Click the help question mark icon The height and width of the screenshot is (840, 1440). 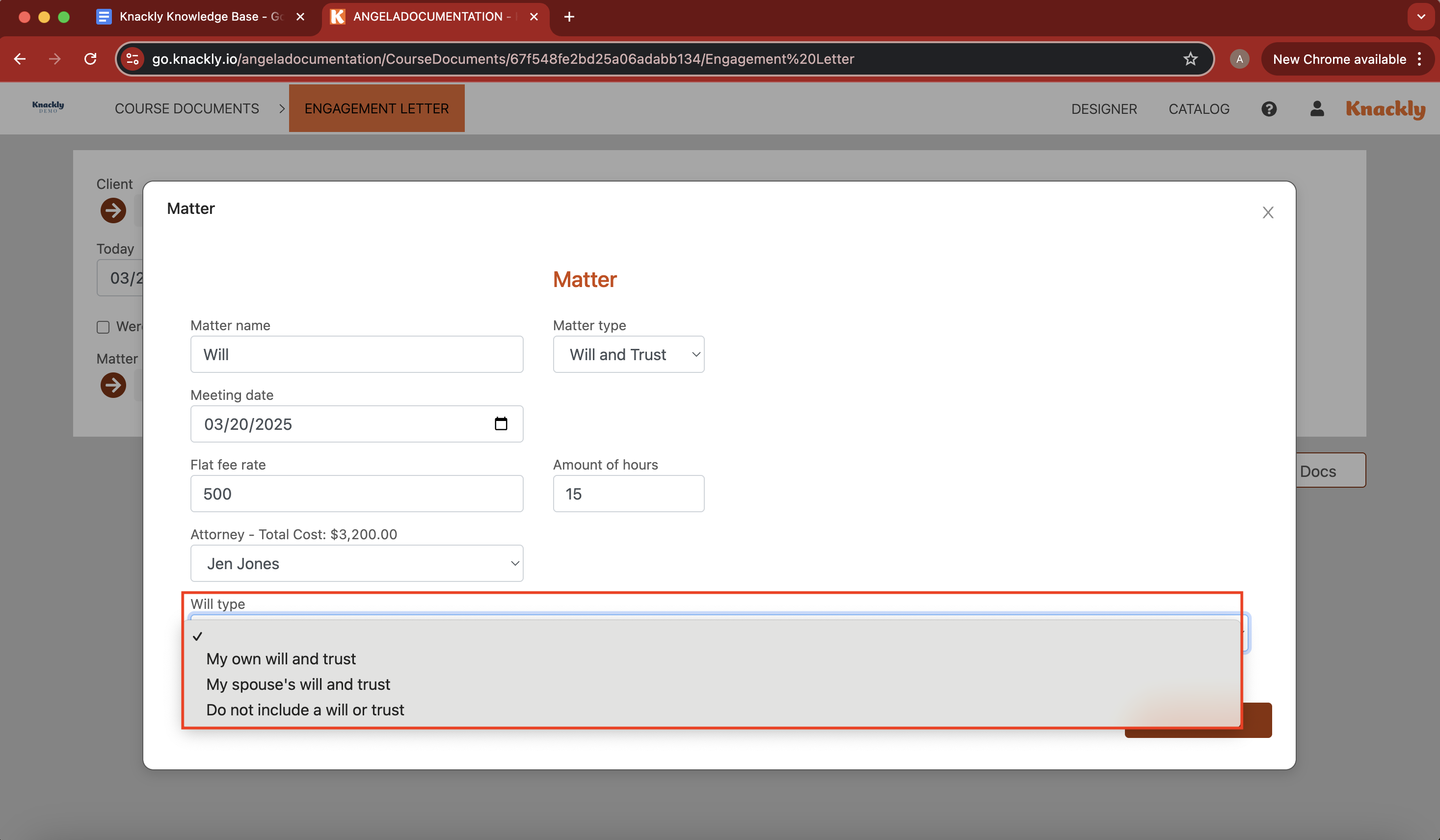click(x=1269, y=108)
